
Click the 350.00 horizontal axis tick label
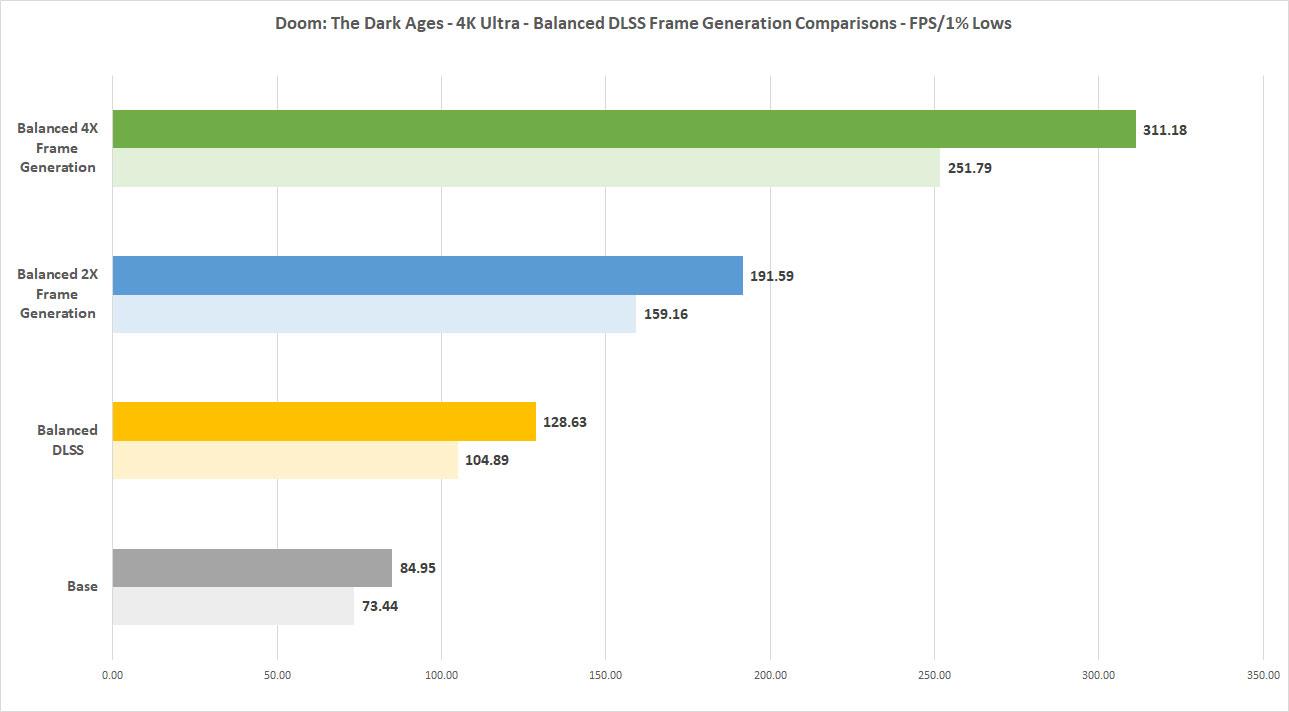click(1262, 675)
